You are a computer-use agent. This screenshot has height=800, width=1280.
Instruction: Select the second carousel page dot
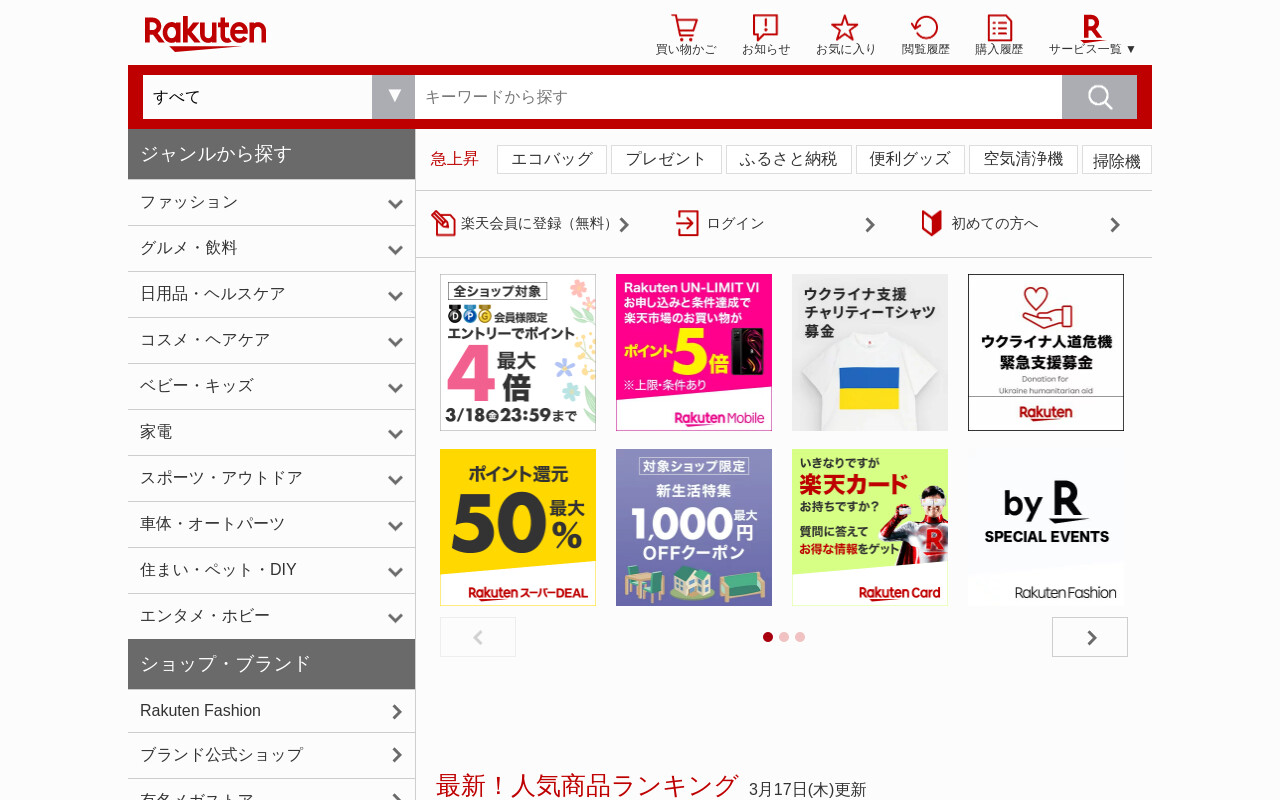click(x=784, y=637)
